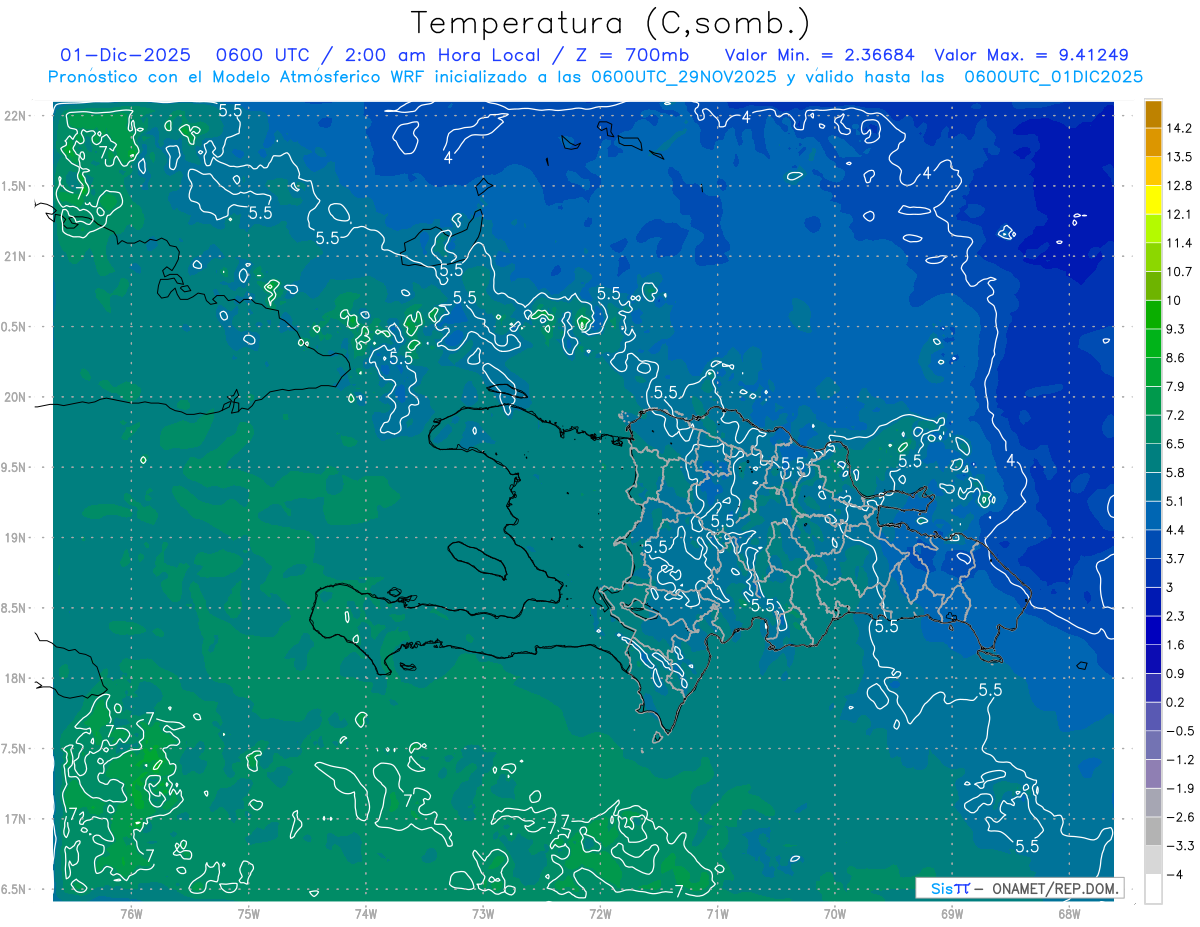Viewport: 1200px width, 927px height.
Task: Click the white swatch below -4 on colorbar
Action: 1153,889
